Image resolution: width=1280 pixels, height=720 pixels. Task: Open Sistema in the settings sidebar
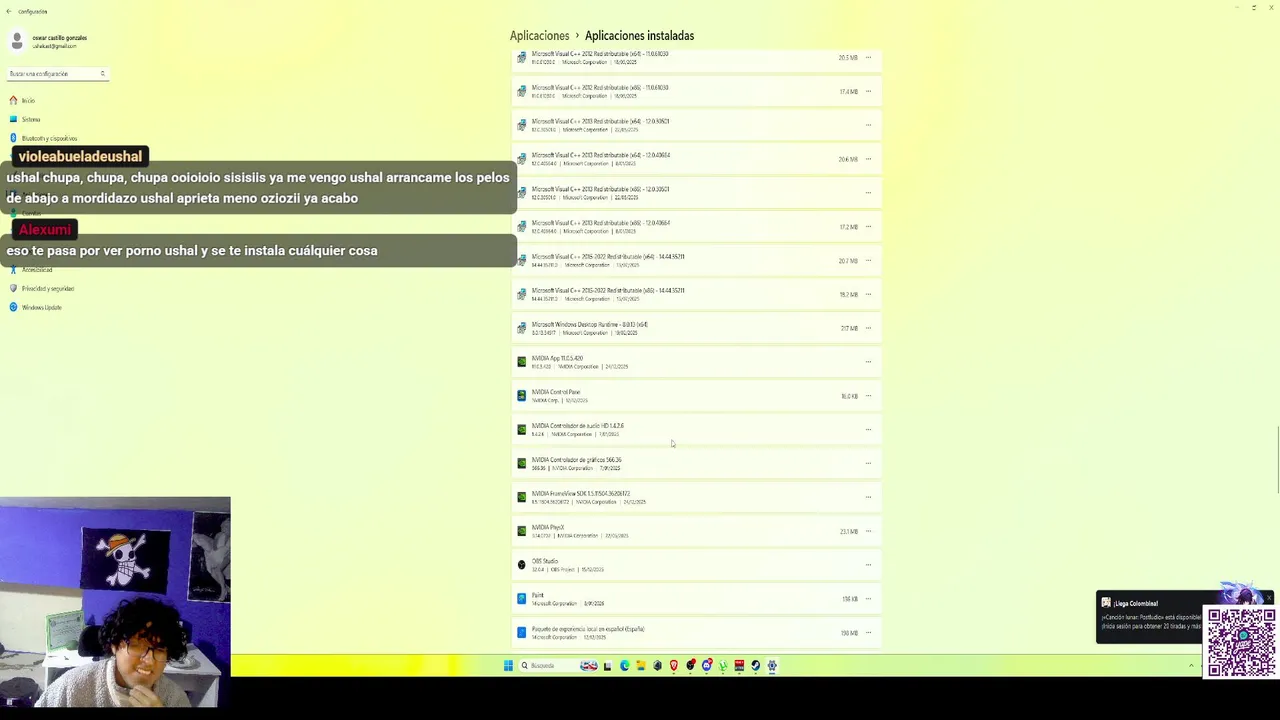(25, 119)
